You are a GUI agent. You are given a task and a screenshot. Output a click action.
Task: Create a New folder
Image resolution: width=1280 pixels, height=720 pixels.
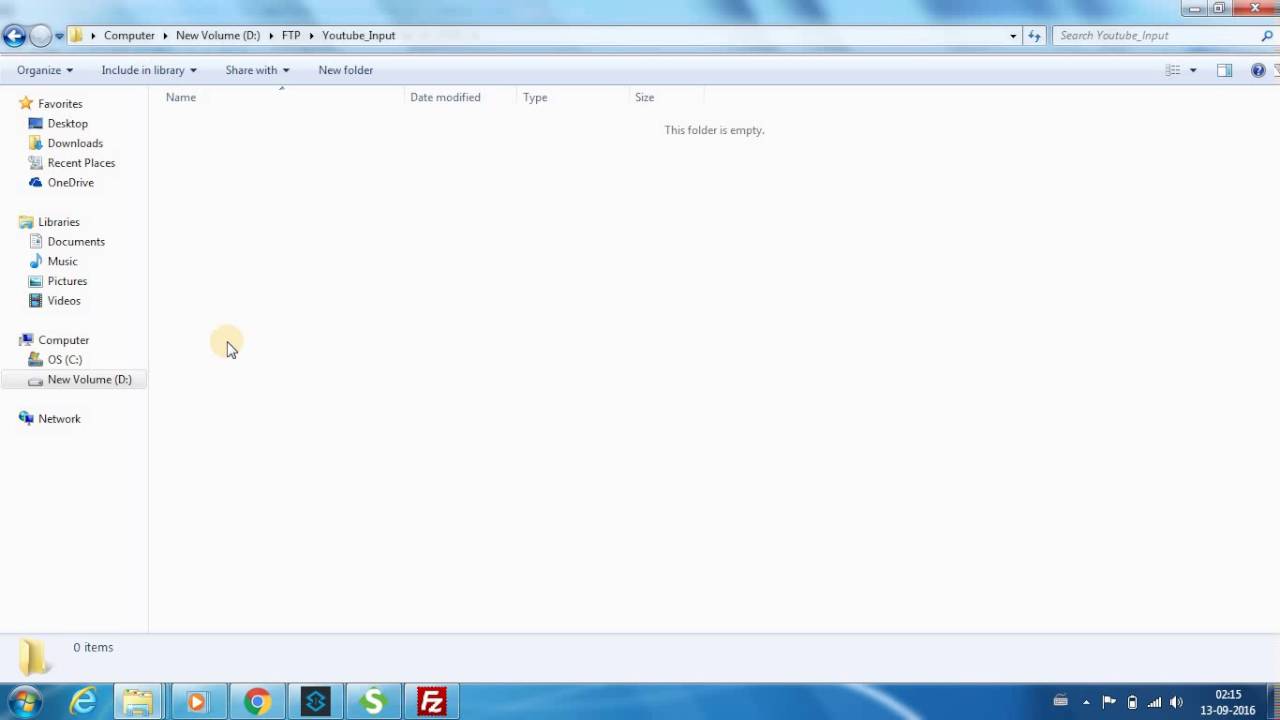tap(346, 70)
